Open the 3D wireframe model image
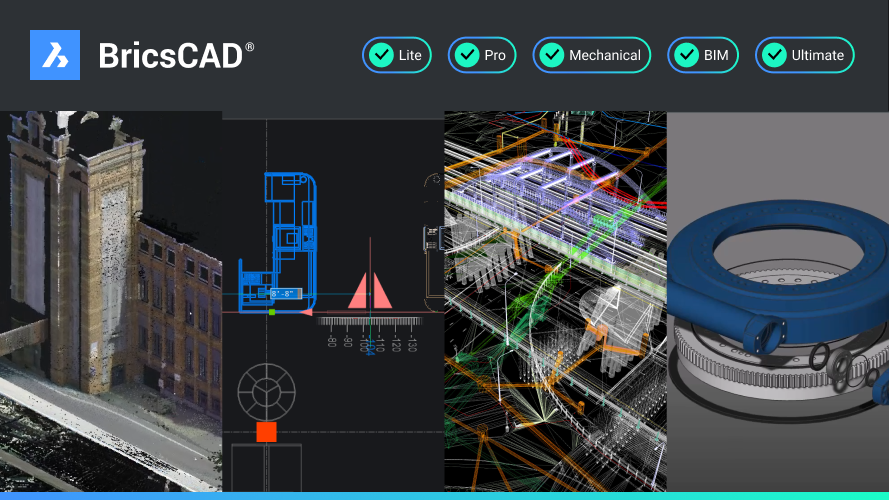This screenshot has height=500, width=889. [x=555, y=300]
